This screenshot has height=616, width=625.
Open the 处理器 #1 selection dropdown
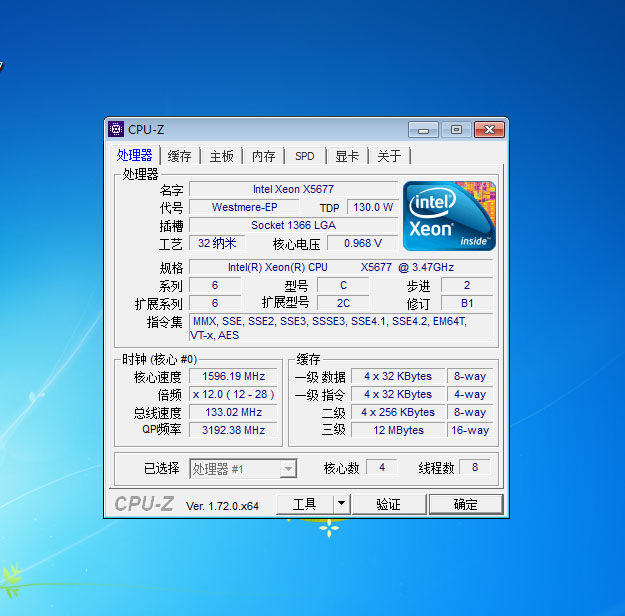[x=243, y=468]
